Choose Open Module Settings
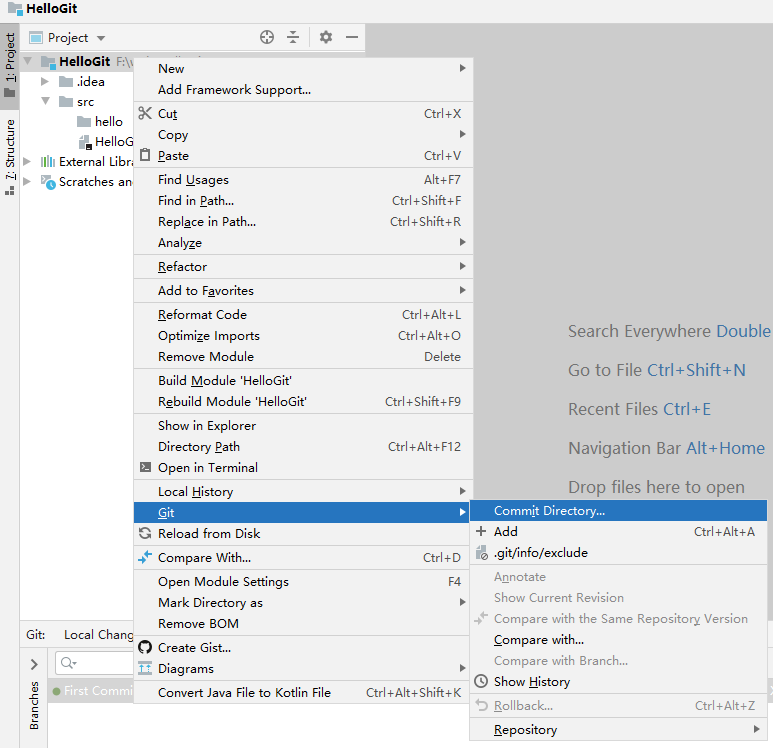 coord(303,581)
